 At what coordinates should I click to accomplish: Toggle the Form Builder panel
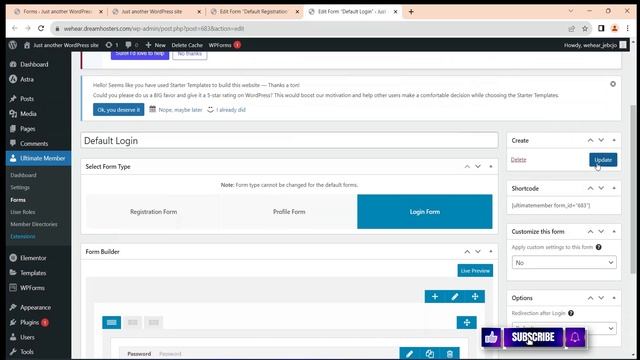pyautogui.click(x=491, y=252)
